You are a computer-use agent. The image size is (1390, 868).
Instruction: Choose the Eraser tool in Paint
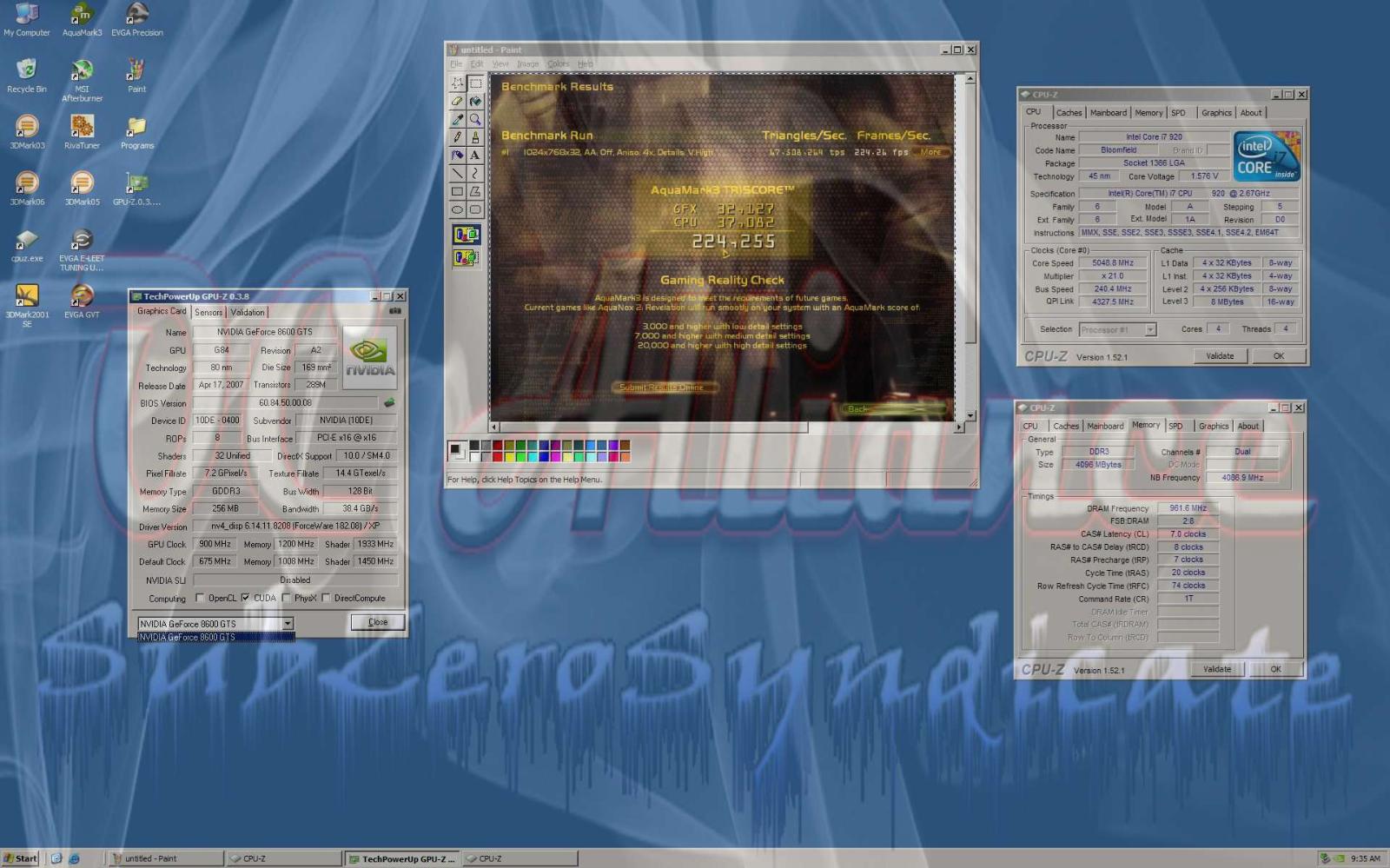457,102
